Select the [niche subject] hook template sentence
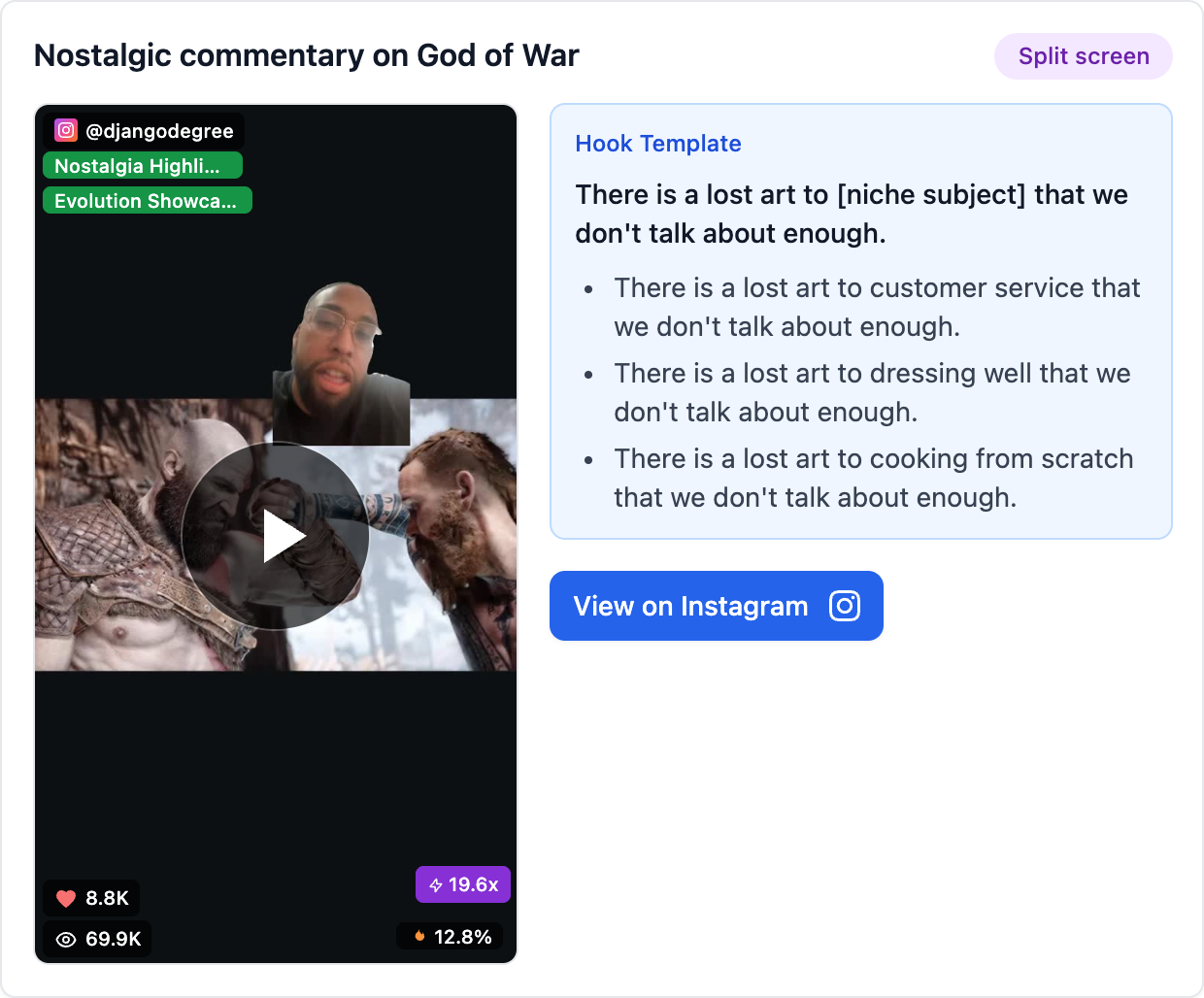This screenshot has width=1204, height=998. [x=851, y=214]
